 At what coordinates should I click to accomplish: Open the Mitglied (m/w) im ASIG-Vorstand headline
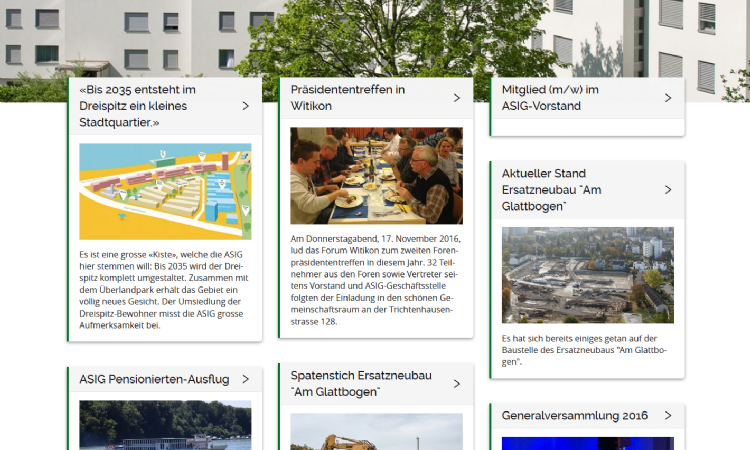550,98
